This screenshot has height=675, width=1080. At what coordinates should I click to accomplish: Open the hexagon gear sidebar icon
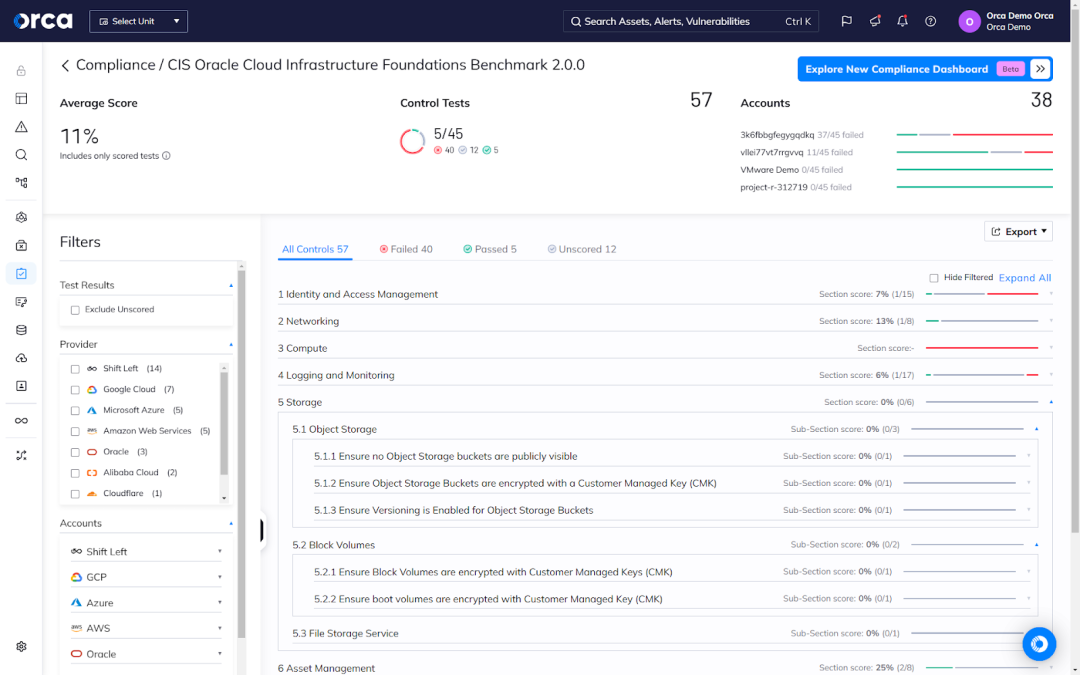click(21, 217)
